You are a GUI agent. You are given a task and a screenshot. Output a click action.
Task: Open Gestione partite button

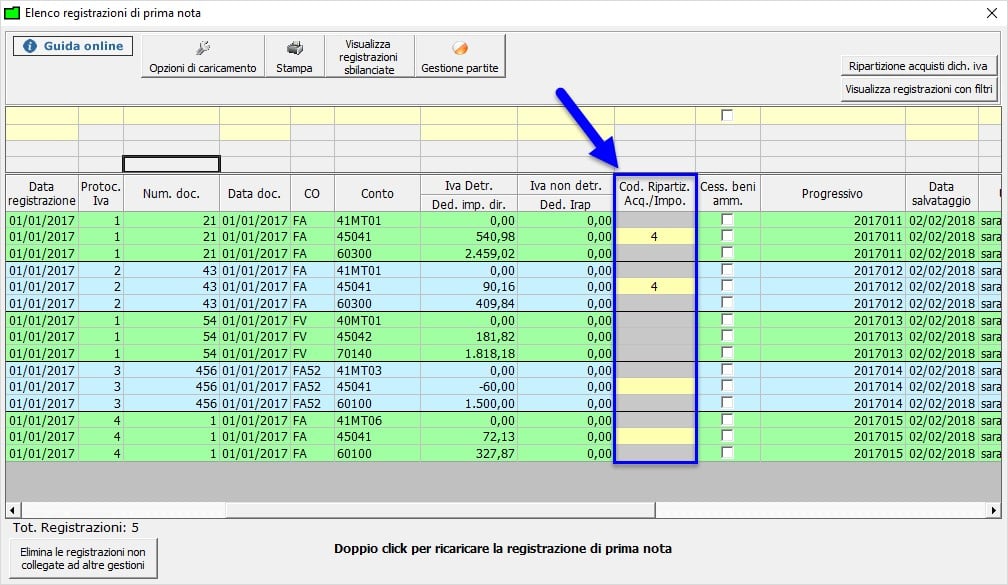coord(460,57)
